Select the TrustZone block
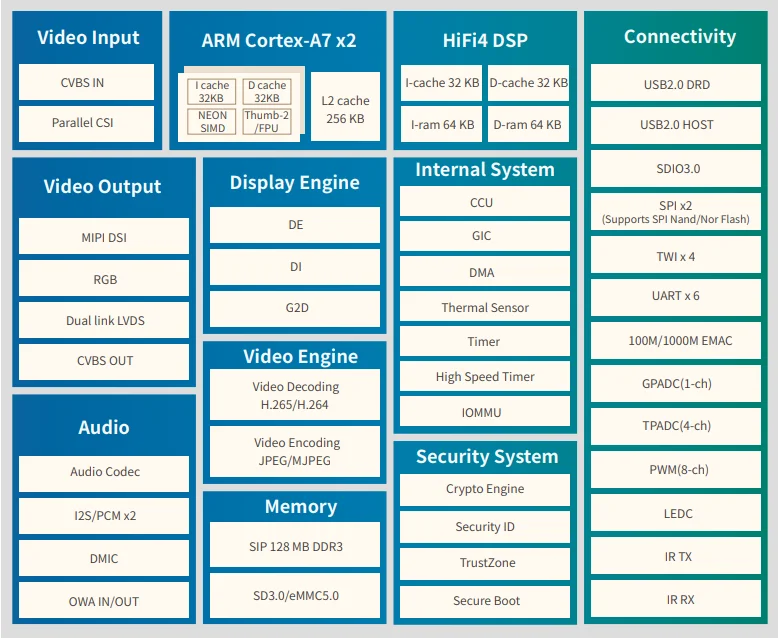The image size is (778, 638). point(485,563)
